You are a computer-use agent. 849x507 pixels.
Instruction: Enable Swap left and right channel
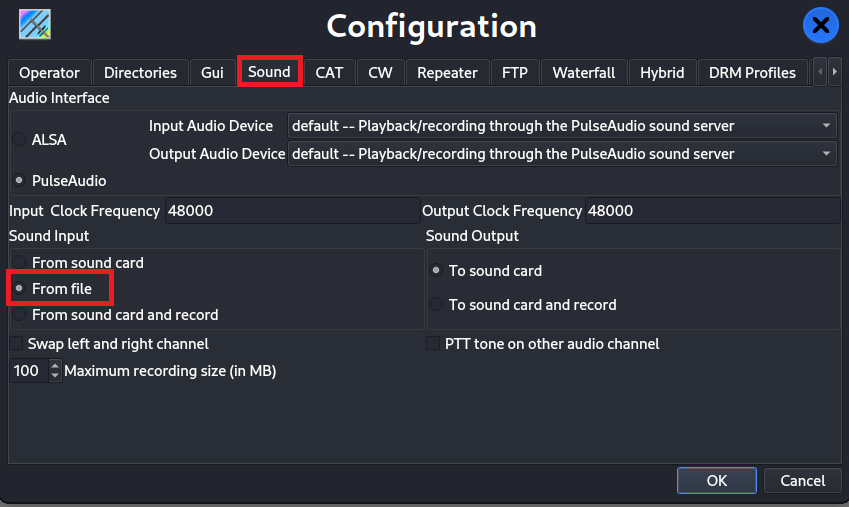[x=16, y=344]
